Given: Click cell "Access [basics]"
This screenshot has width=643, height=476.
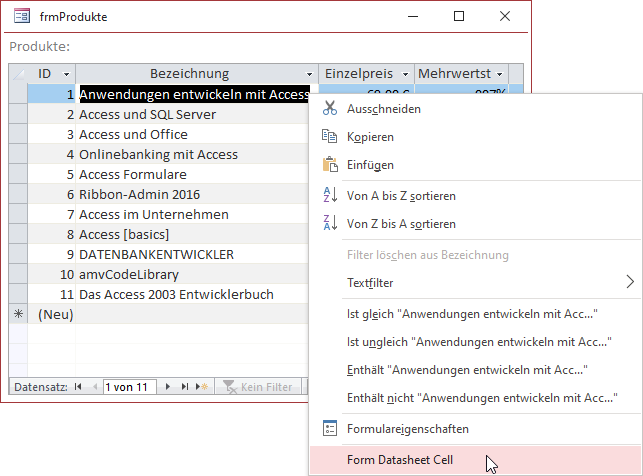Looking at the screenshot, I should coord(192,235).
